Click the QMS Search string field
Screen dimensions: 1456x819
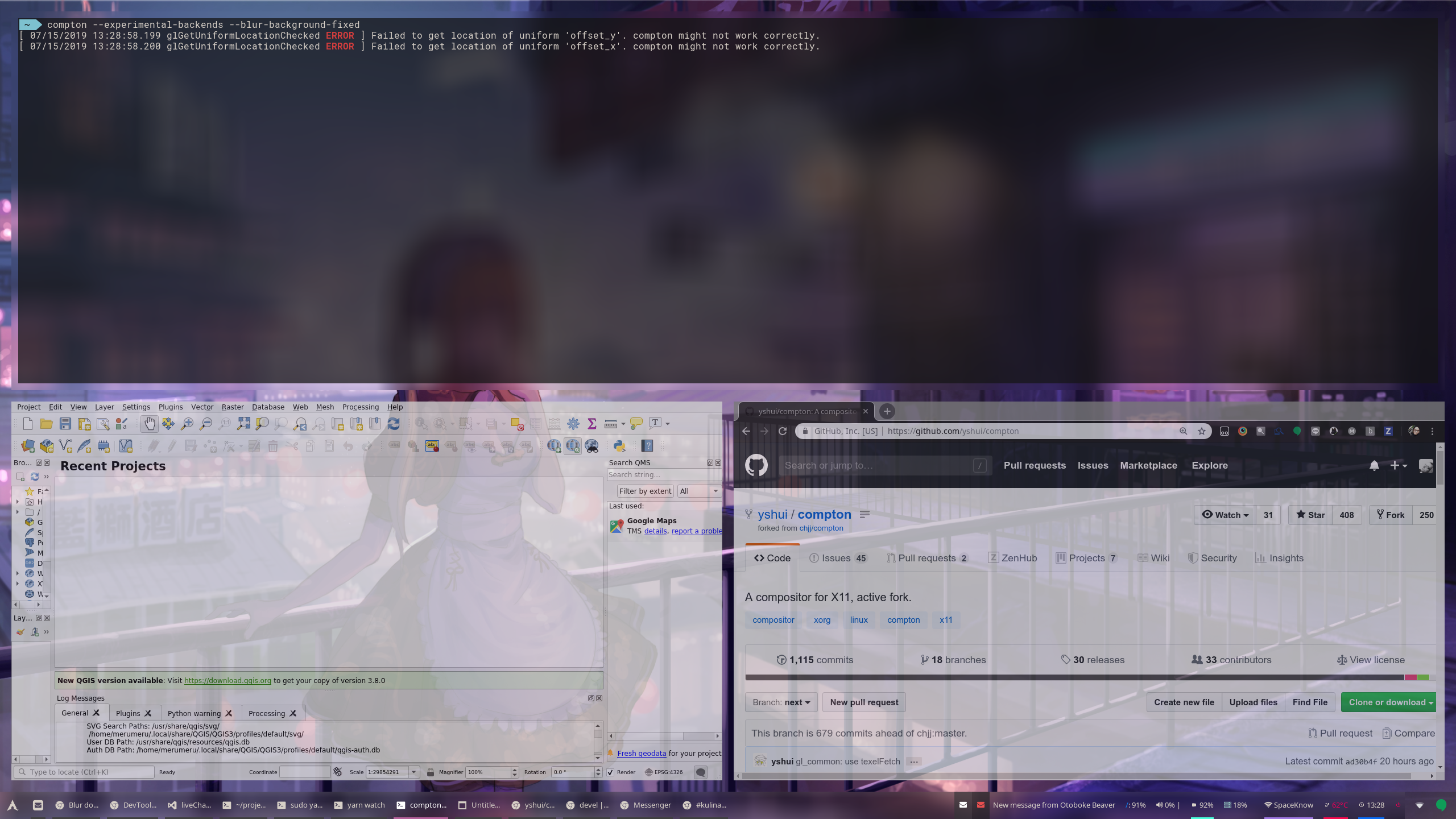pos(664,475)
